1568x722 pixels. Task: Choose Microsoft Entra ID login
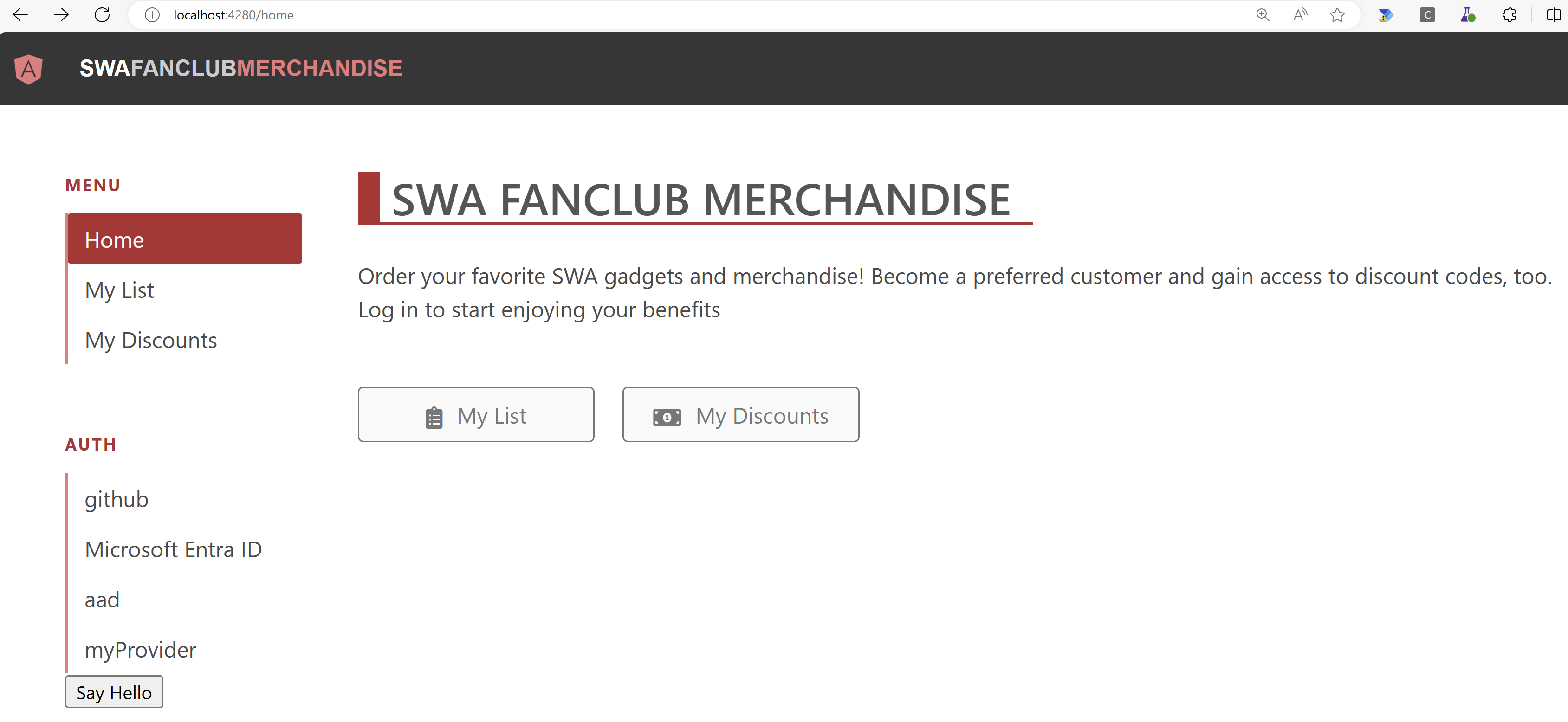[x=173, y=549]
